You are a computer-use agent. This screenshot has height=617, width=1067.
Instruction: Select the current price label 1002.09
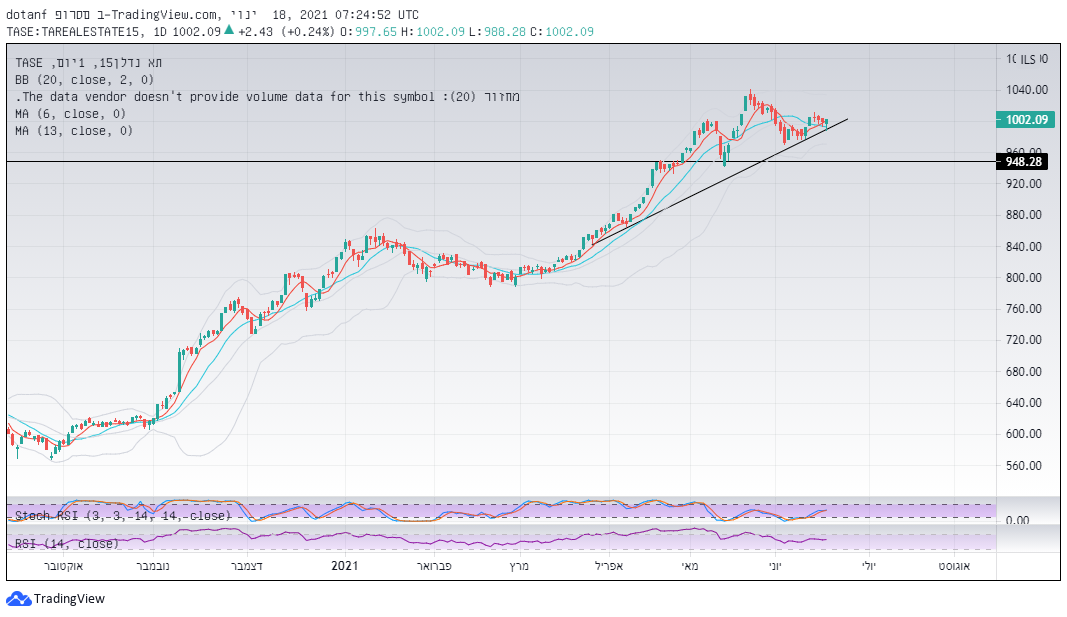click(1026, 120)
